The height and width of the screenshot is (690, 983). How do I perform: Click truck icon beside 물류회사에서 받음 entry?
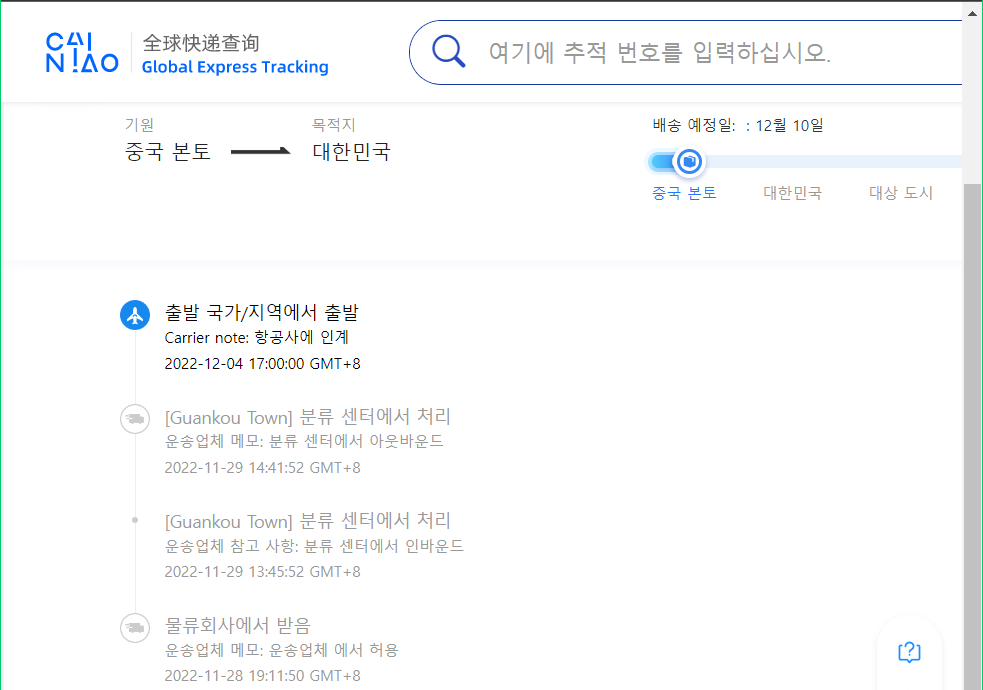click(x=135, y=627)
